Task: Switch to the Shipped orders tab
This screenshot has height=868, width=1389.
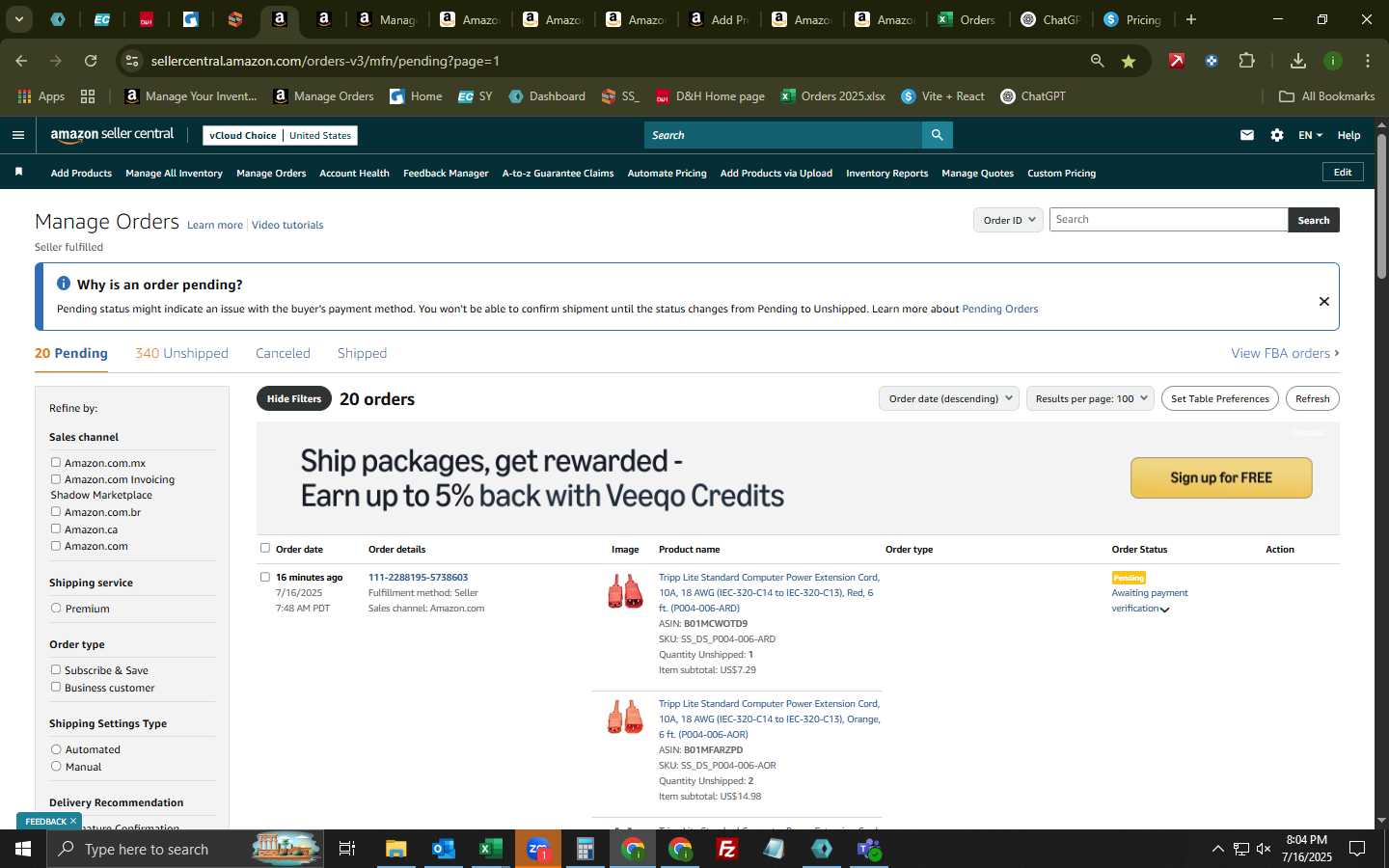Action: pos(362,353)
